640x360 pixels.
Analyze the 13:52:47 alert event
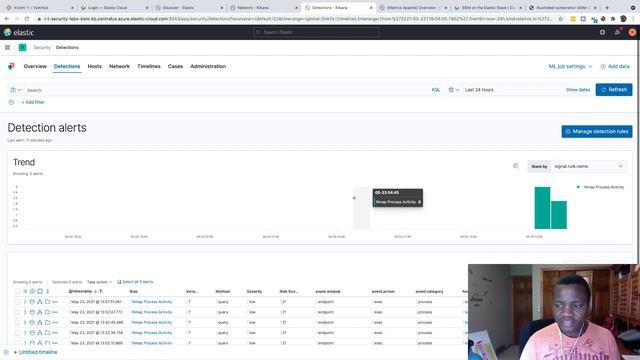[40, 312]
